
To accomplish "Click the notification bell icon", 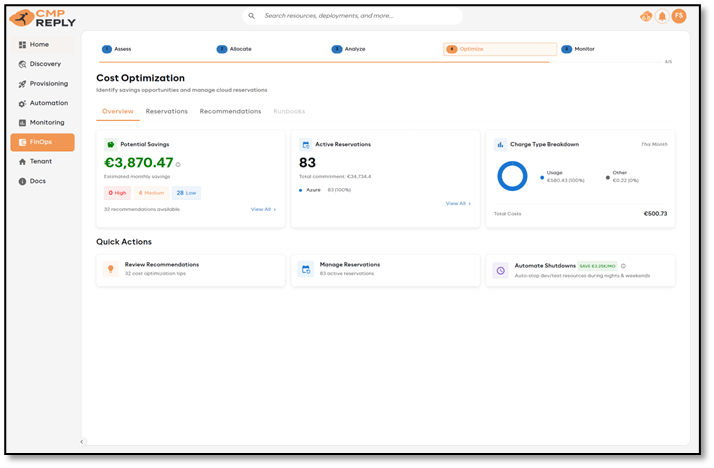I will click(x=662, y=16).
